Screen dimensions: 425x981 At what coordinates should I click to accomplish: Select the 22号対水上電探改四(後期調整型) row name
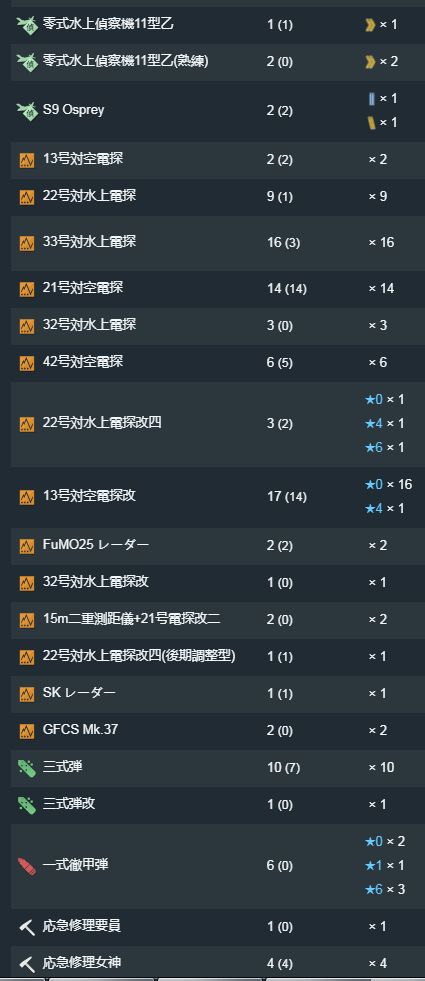click(139, 656)
